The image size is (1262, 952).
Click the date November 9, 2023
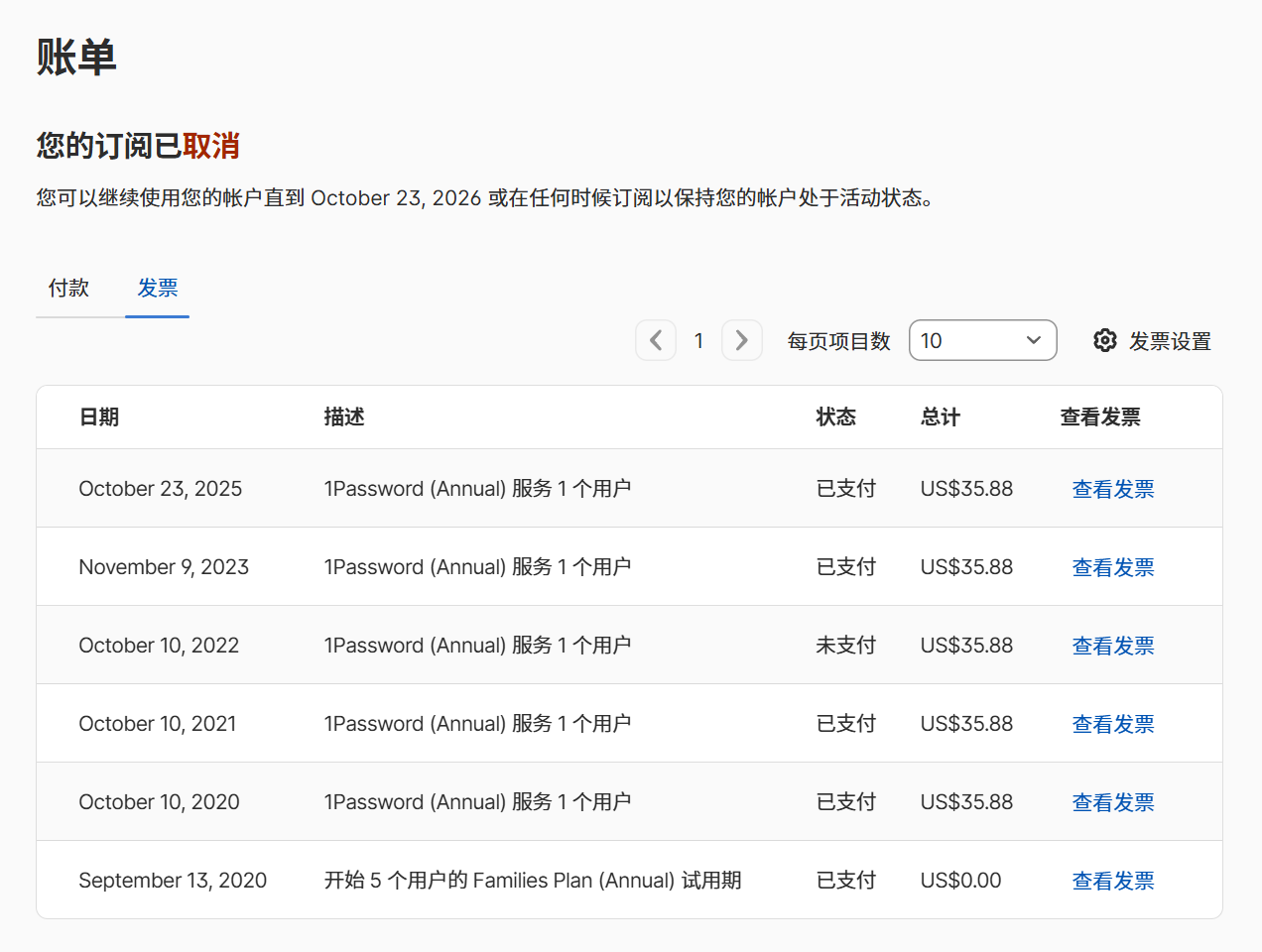(x=164, y=567)
